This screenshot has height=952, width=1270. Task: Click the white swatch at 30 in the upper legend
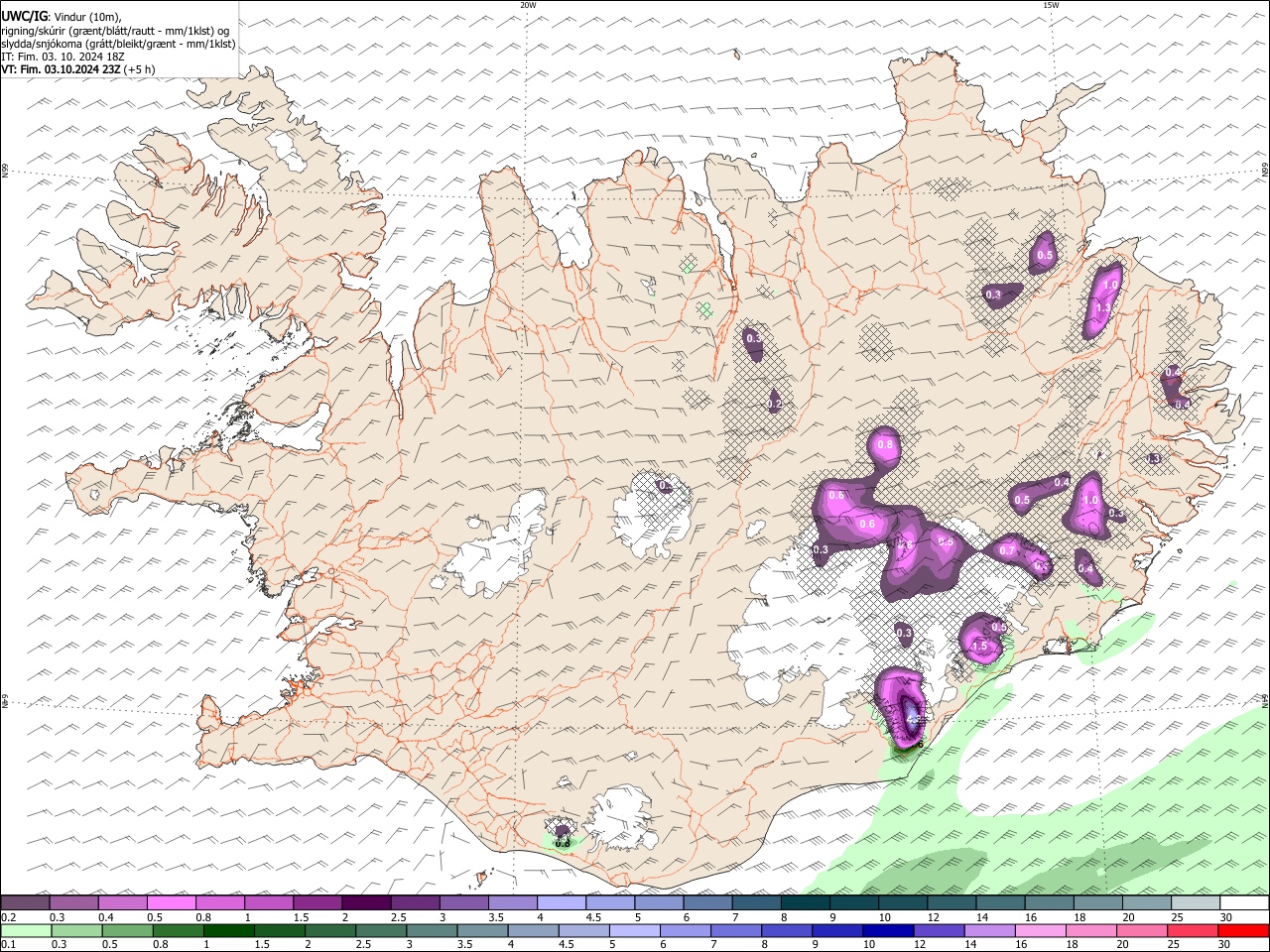tap(1244, 903)
